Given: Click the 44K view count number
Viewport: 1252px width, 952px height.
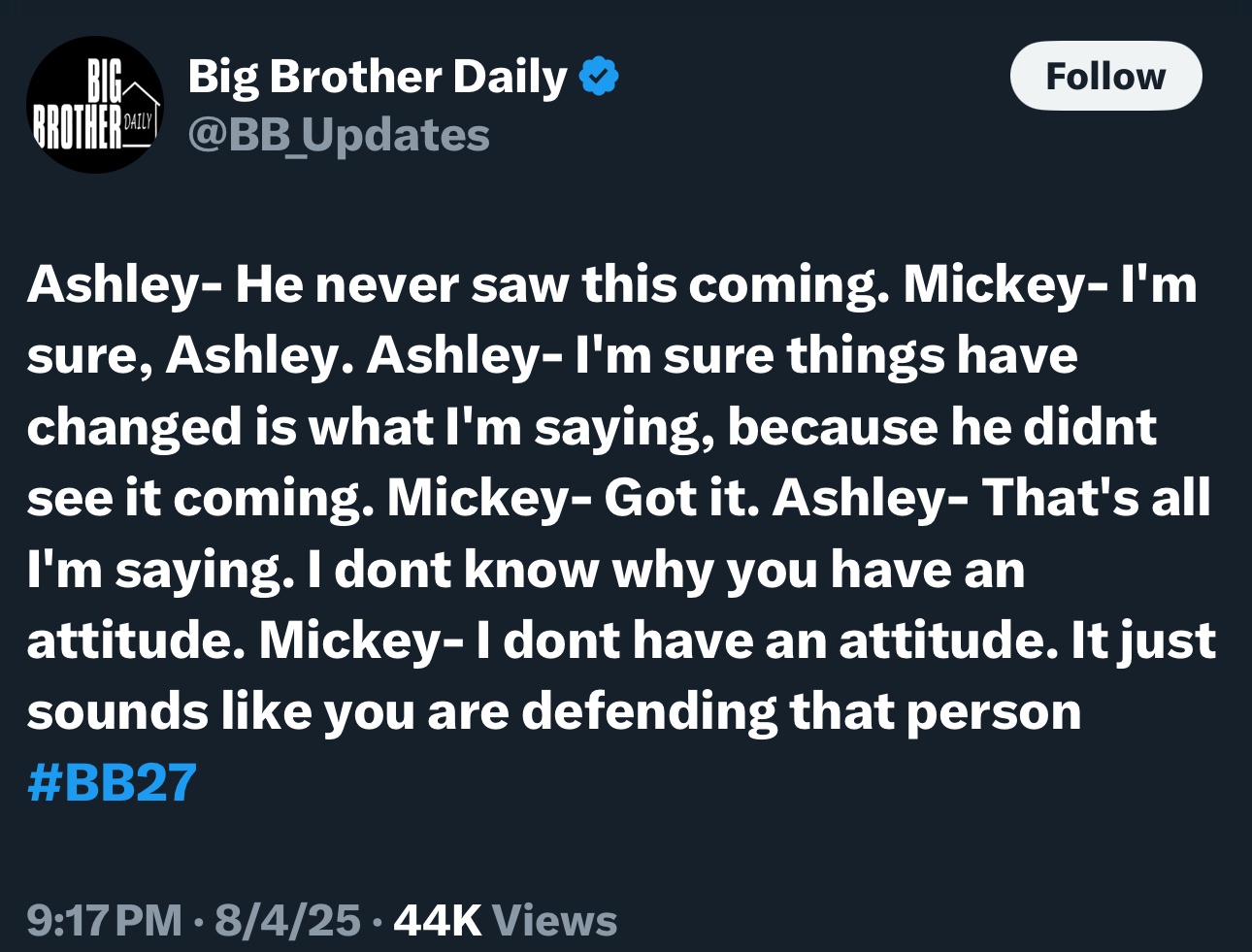Looking at the screenshot, I should pos(438,920).
